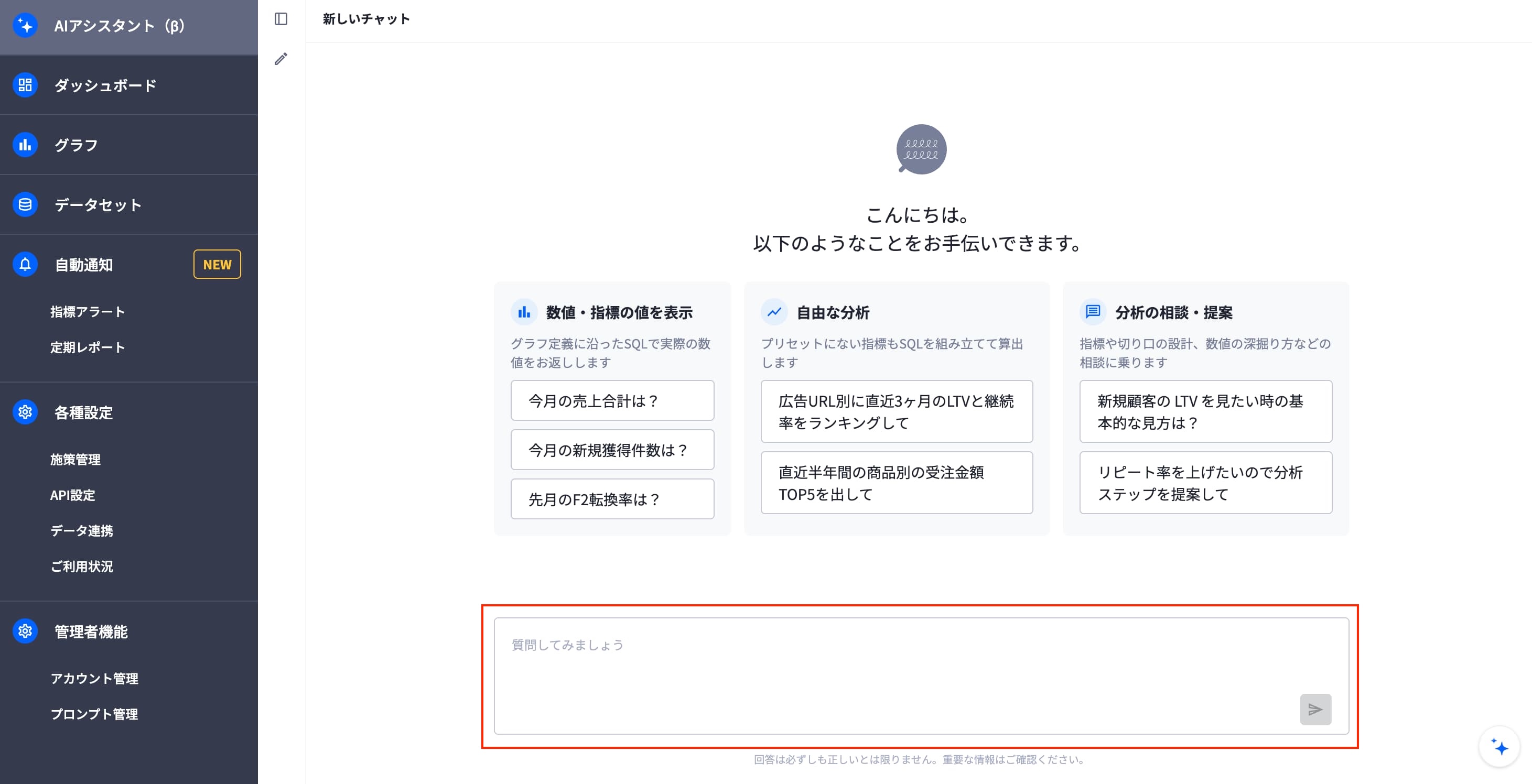Screen dimensions: 1532x784
Task: Click the ダッシュボード grid icon
Action: [x=25, y=85]
